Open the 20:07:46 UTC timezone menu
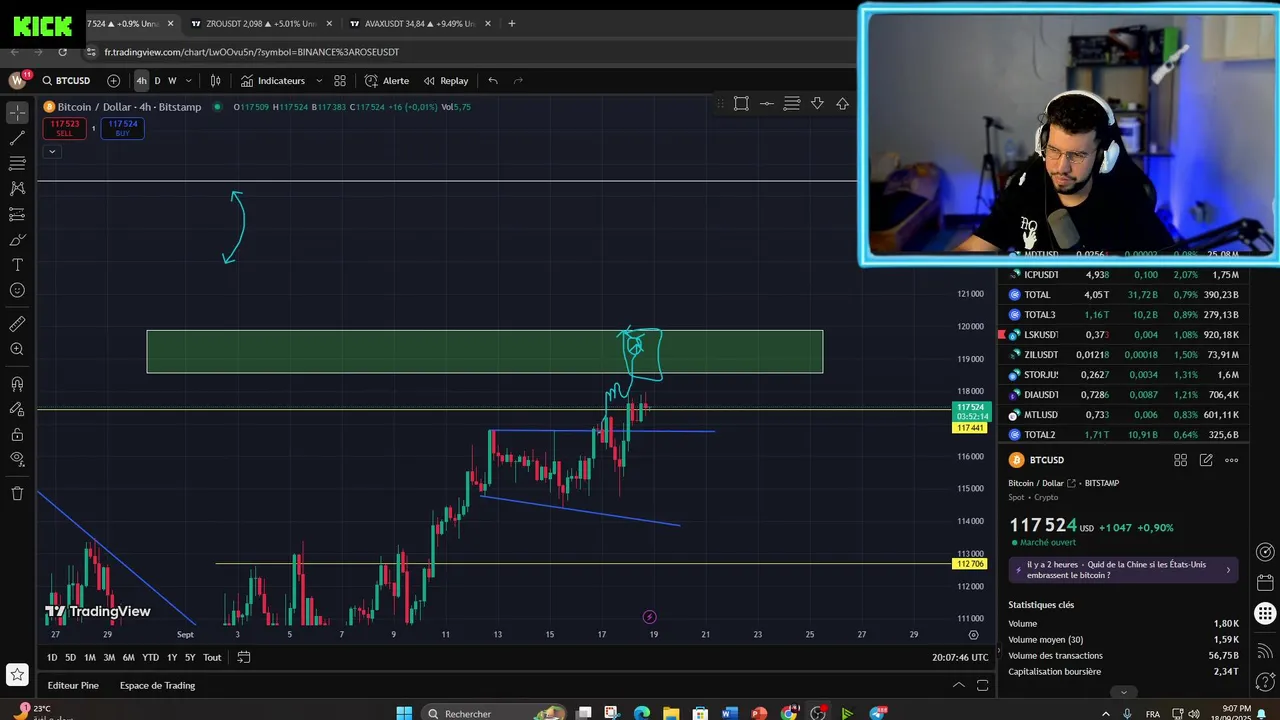 960,657
